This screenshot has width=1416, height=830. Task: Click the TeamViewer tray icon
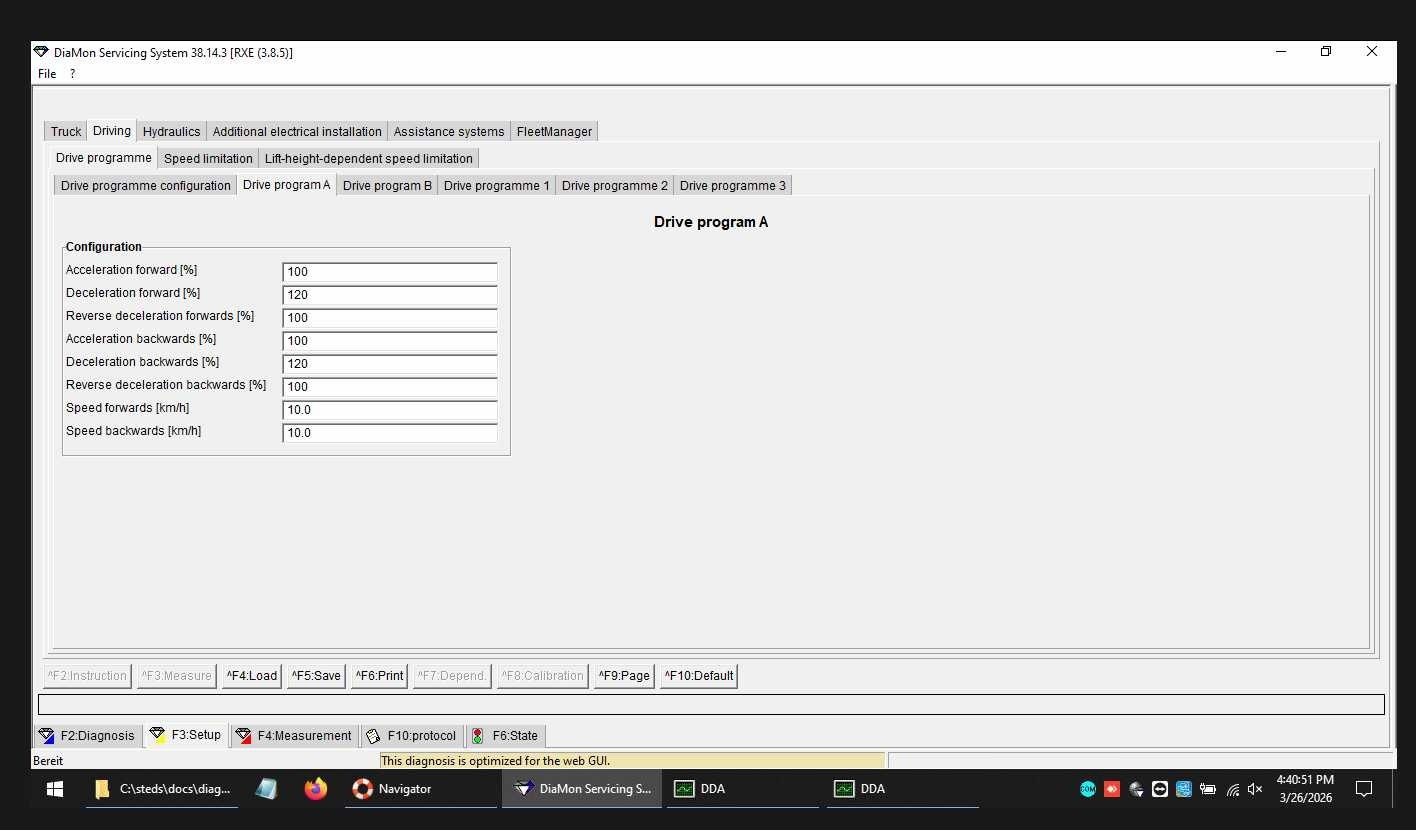1159,789
